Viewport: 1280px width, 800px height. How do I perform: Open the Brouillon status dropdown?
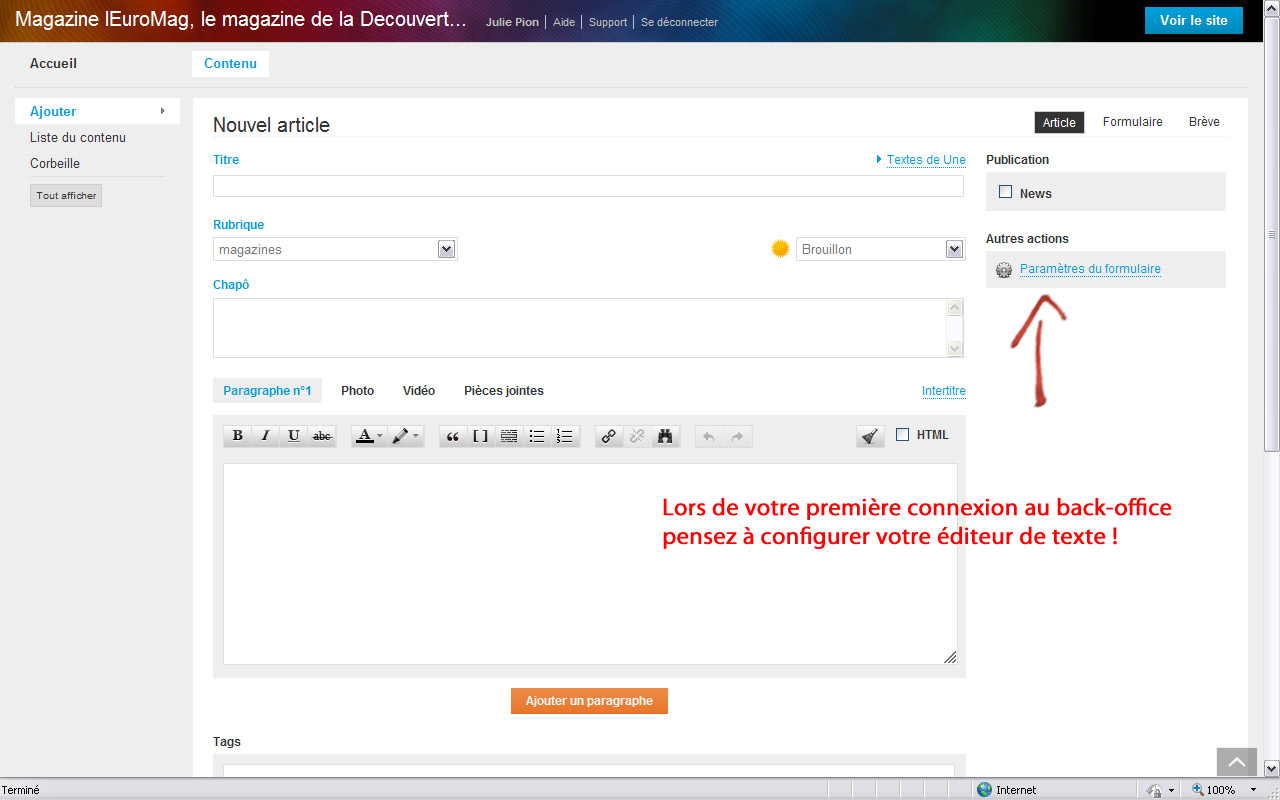coord(954,249)
